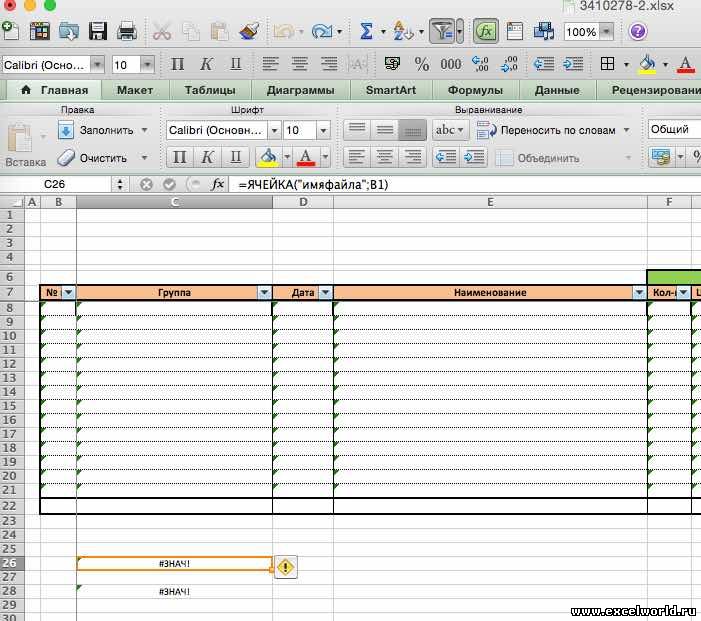
Task: Apply thousands separator 000 format
Action: click(x=451, y=64)
